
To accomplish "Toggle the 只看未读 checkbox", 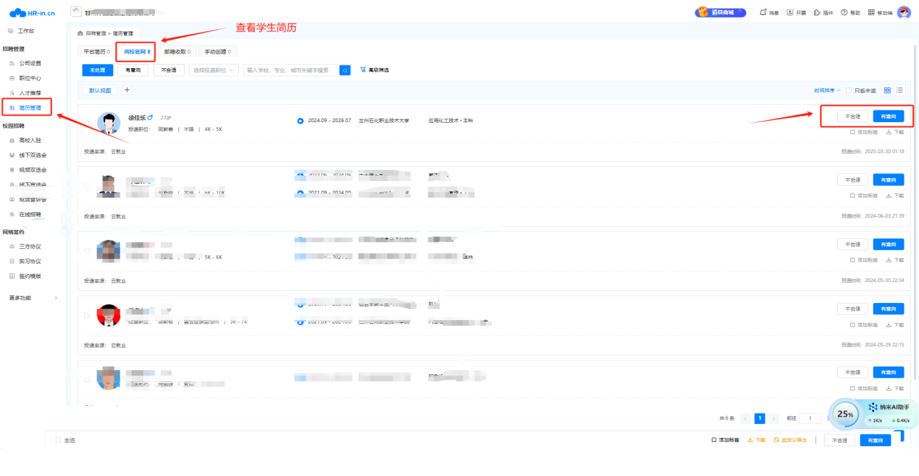I will tap(850, 90).
